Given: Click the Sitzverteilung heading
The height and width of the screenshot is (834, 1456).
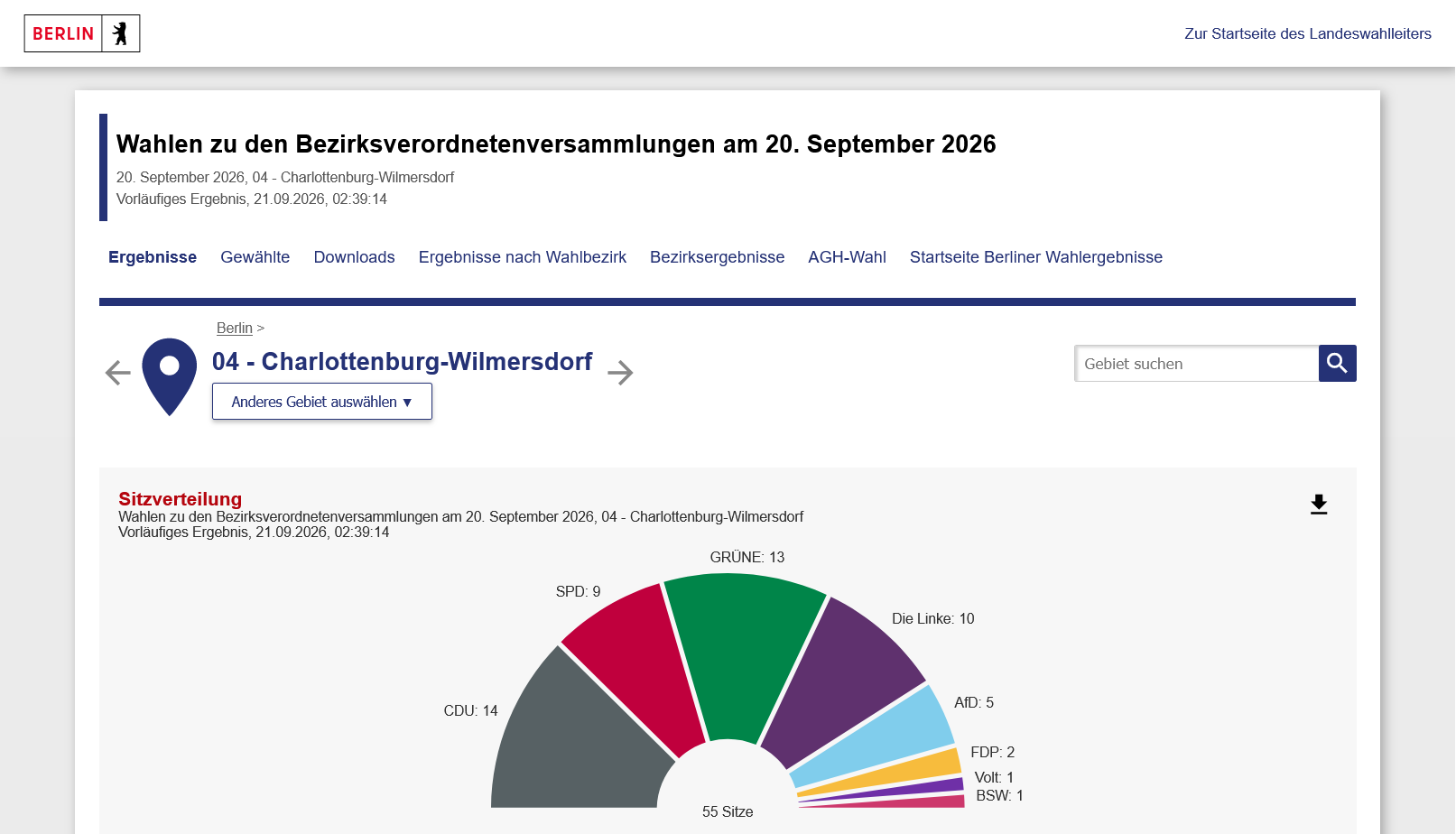Looking at the screenshot, I should [181, 499].
